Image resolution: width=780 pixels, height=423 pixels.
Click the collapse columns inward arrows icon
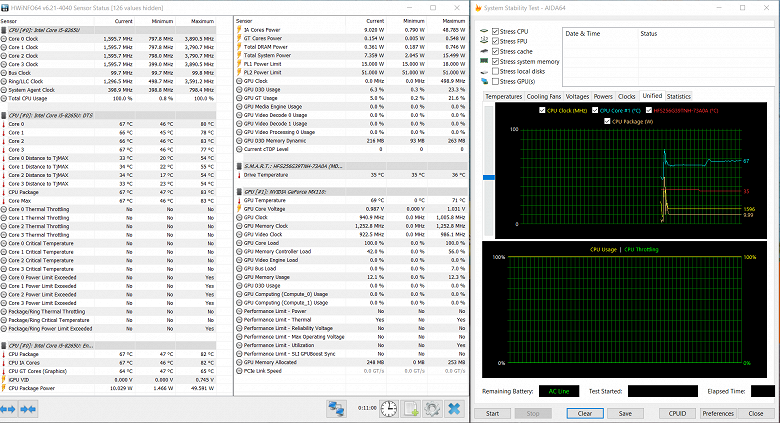(28, 409)
